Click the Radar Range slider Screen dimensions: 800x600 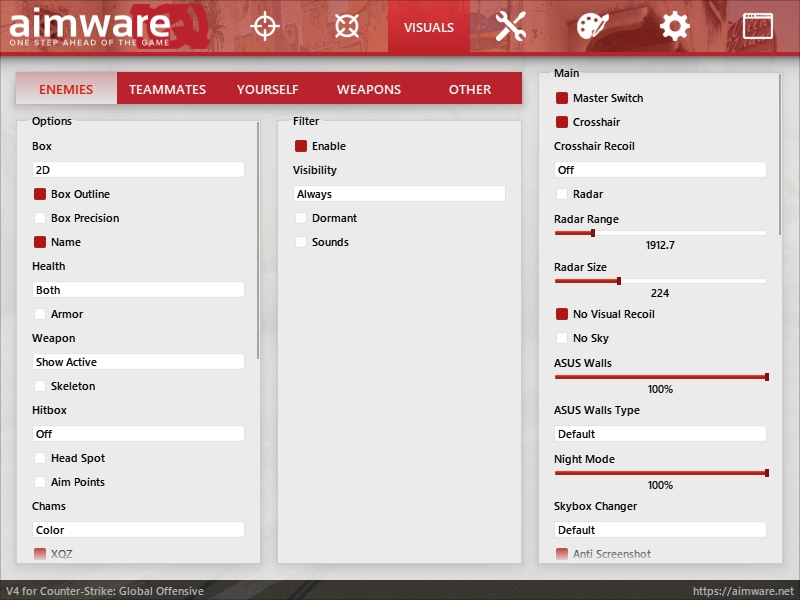(660, 233)
